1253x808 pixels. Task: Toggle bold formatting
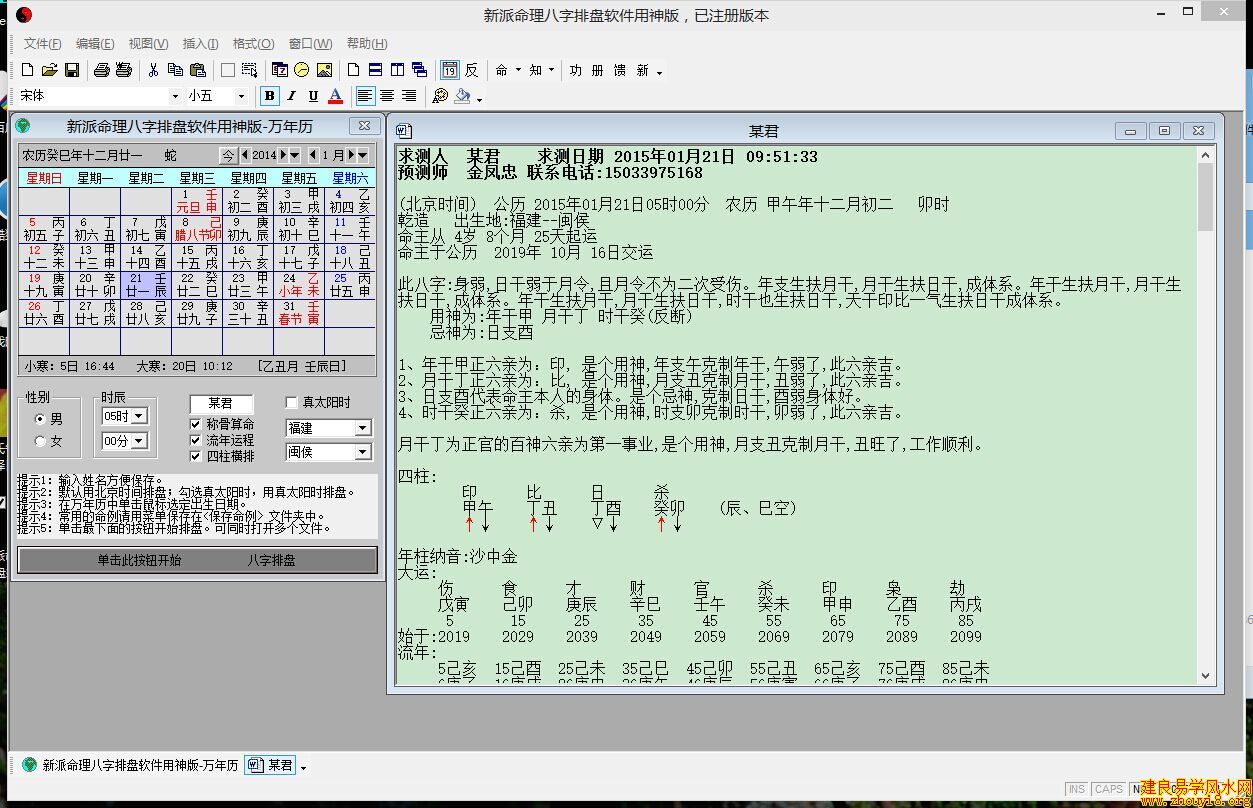(269, 96)
